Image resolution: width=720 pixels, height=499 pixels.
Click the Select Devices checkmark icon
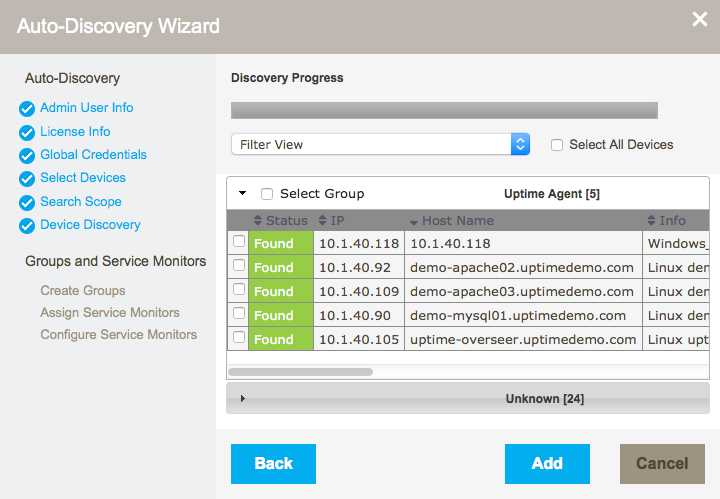pos(27,179)
